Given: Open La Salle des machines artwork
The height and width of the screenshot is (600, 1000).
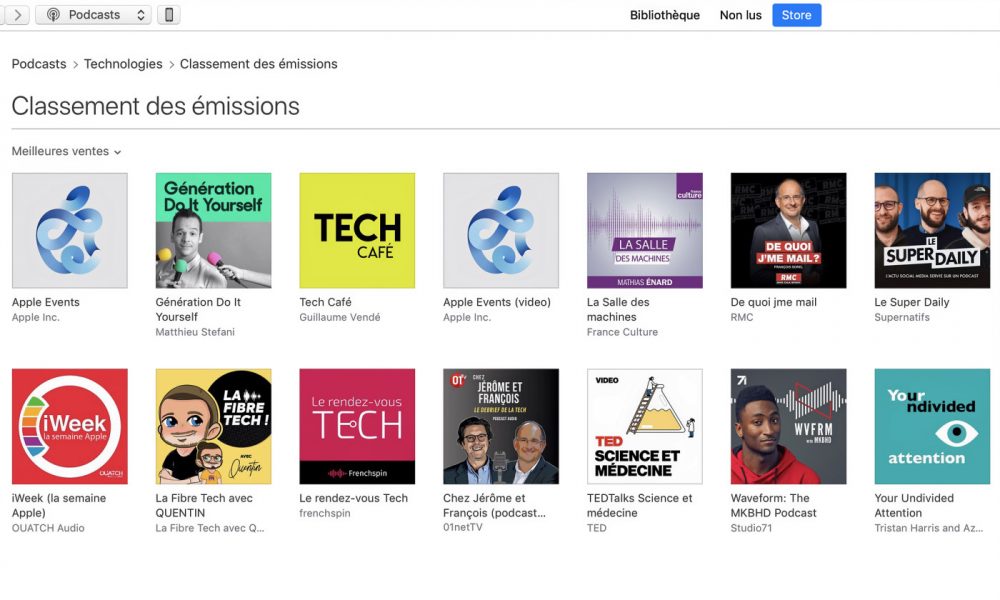Looking at the screenshot, I should pos(645,230).
